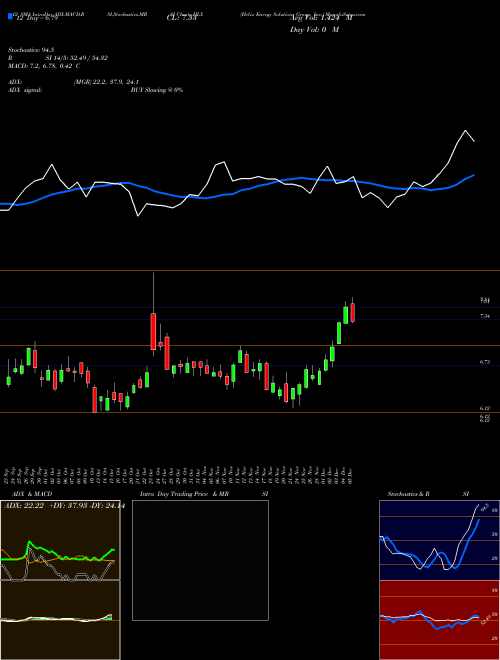Image resolution: width=500 pixels, height=660 pixels.
Task: Click the 'Intra Day Trading Price & MR' title
Action: click(184, 494)
